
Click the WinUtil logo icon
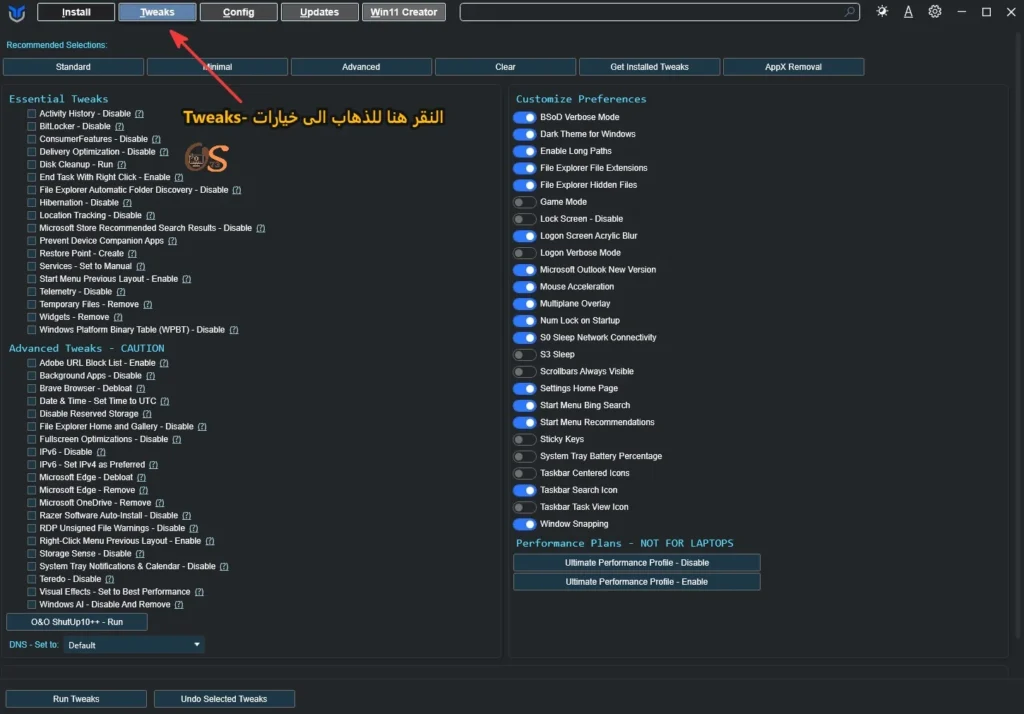click(x=17, y=12)
